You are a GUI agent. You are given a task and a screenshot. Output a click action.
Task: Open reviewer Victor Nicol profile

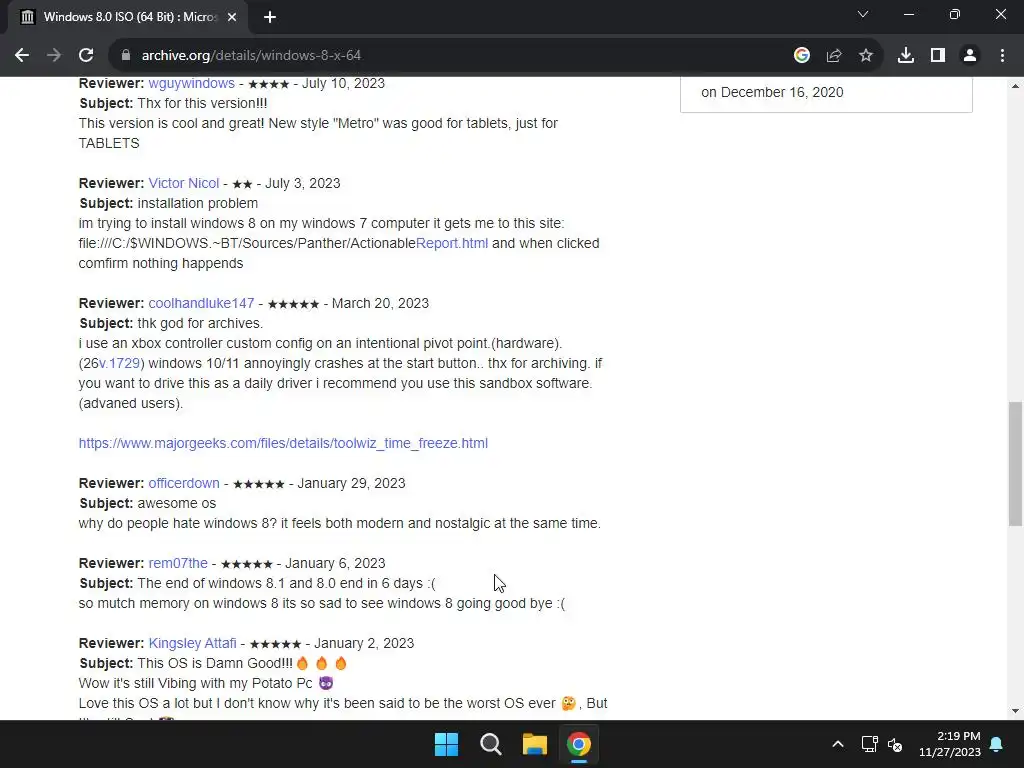[x=184, y=184]
